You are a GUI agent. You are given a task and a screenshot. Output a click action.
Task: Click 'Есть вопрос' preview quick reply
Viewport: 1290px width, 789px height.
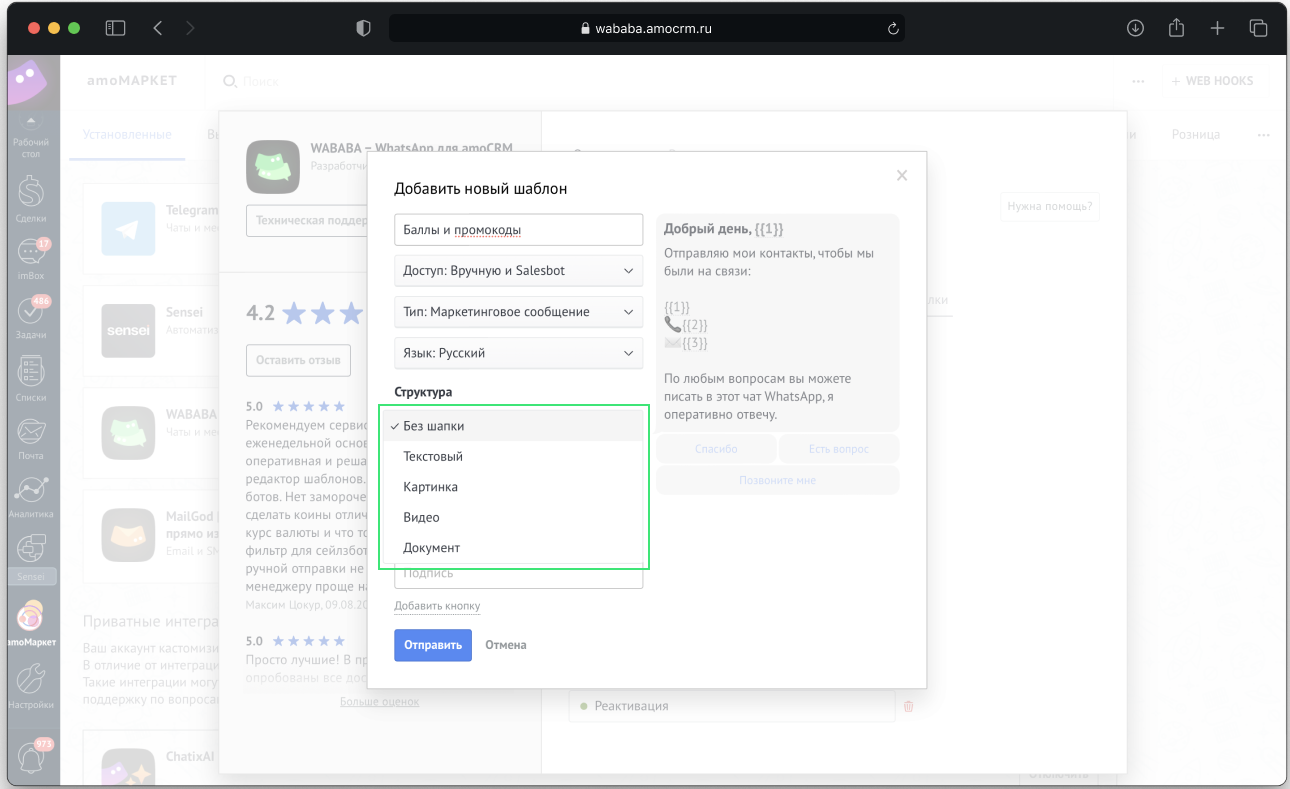click(x=838, y=449)
